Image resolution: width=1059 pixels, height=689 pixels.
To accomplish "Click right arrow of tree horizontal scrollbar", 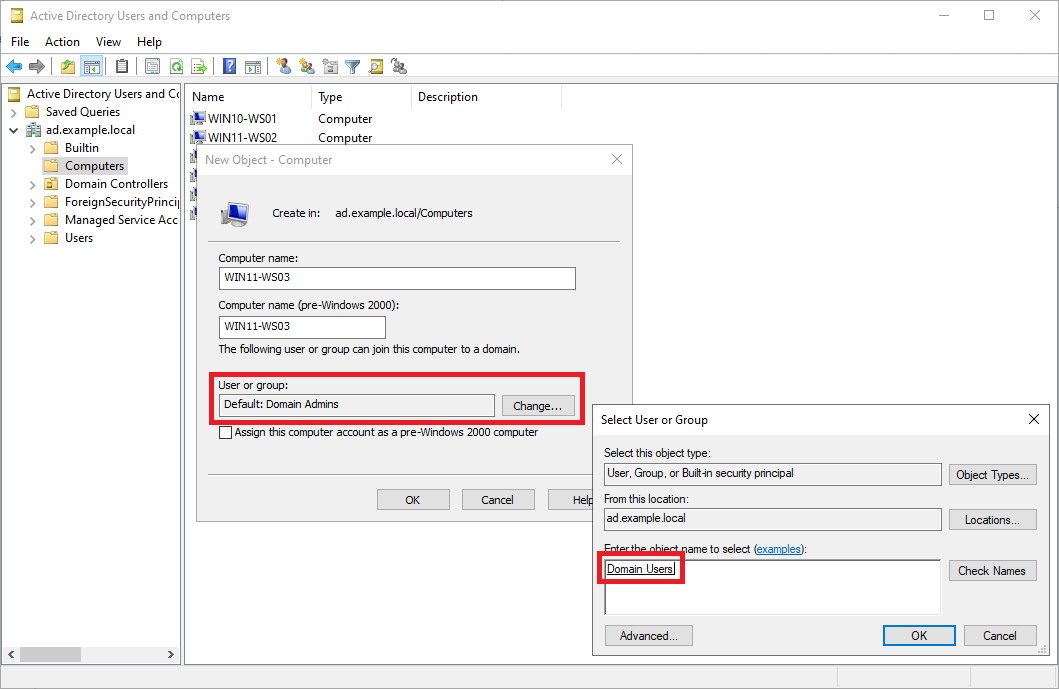I will [170, 655].
